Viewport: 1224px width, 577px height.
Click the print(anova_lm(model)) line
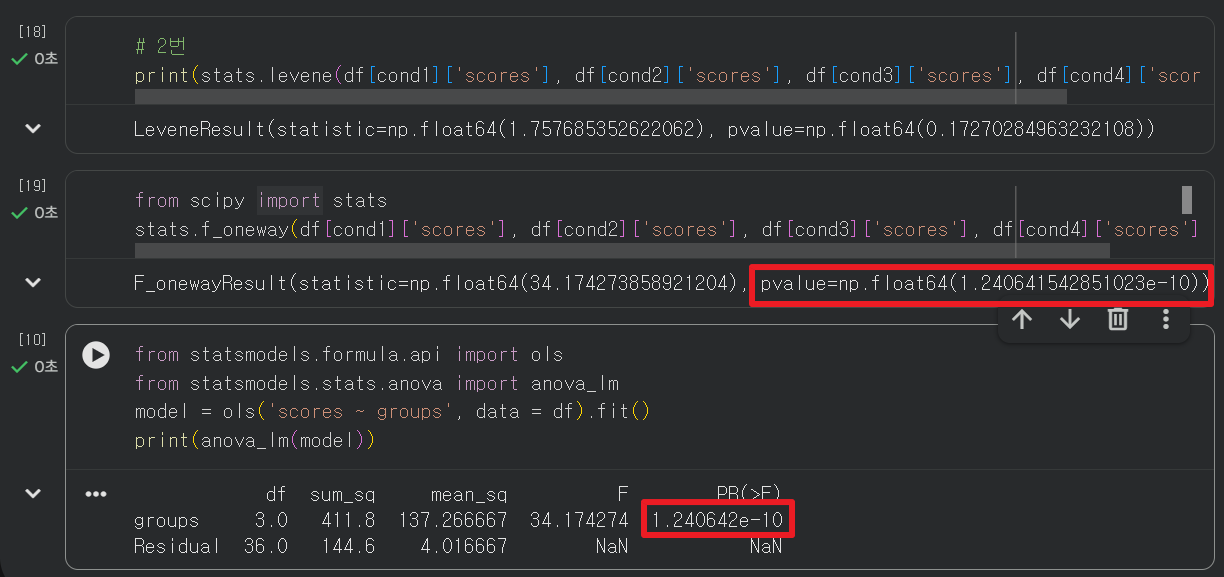click(255, 440)
